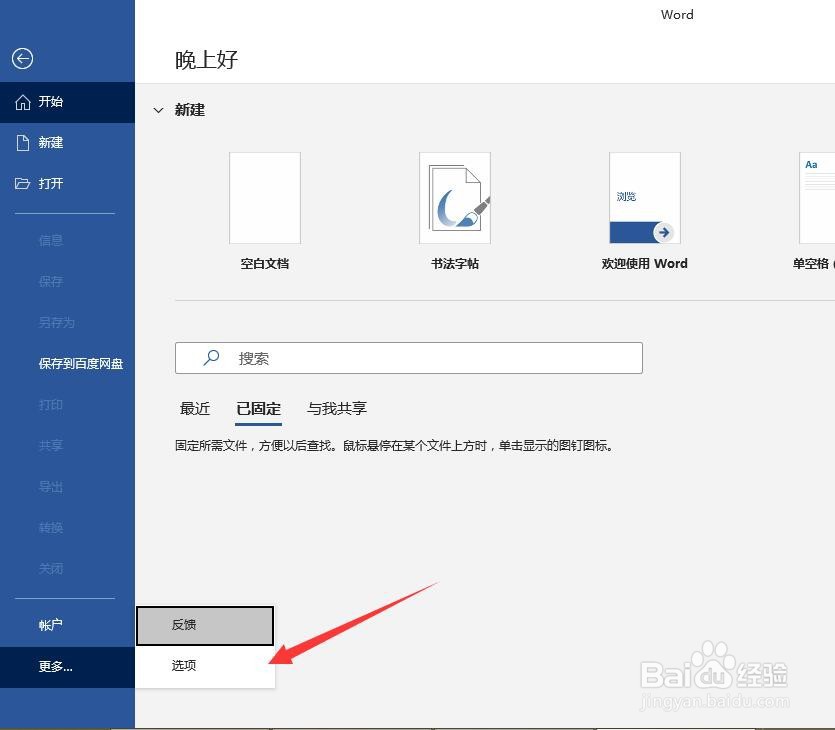Click the 空白文档 label text
Viewport: 835px width, 730px height.
point(265,264)
